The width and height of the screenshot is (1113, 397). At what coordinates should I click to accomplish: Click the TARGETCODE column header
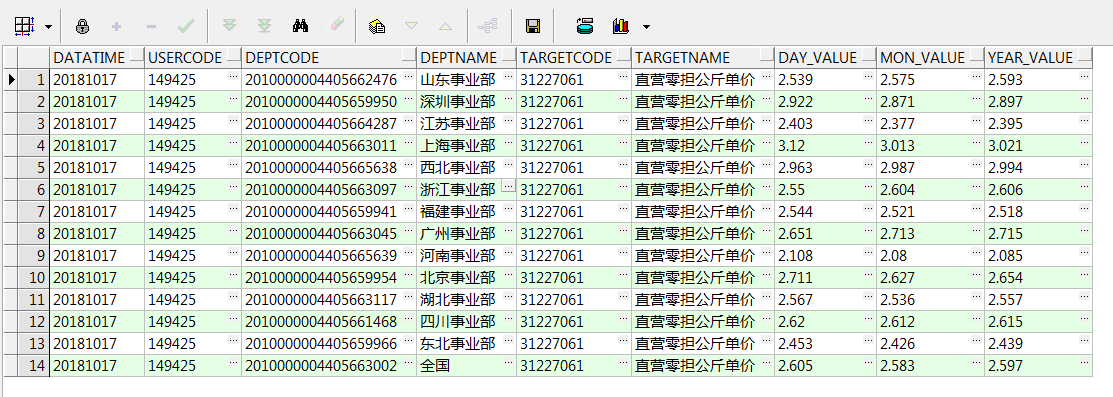point(574,58)
